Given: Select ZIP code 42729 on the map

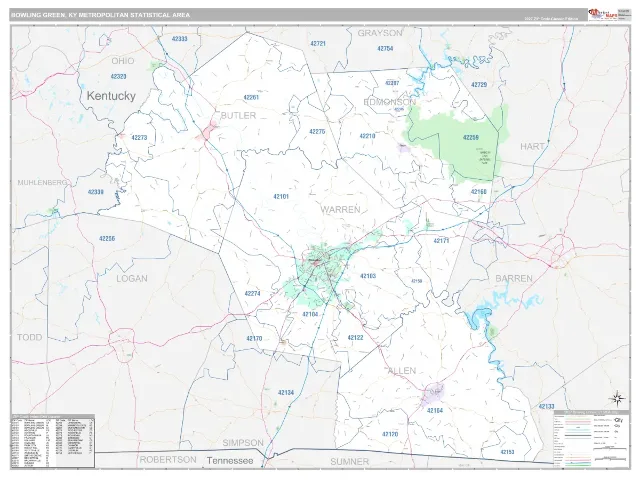Looking at the screenshot, I should (x=479, y=85).
